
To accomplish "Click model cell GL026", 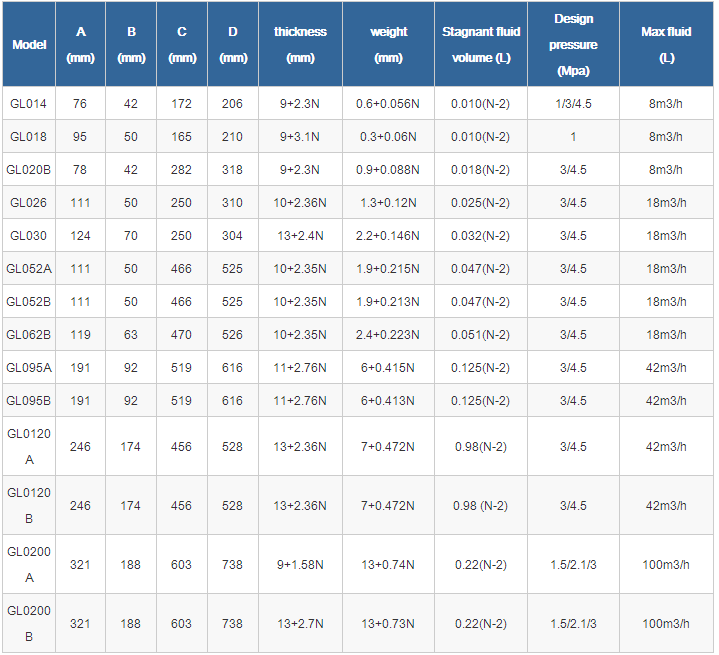I will pyautogui.click(x=28, y=203).
